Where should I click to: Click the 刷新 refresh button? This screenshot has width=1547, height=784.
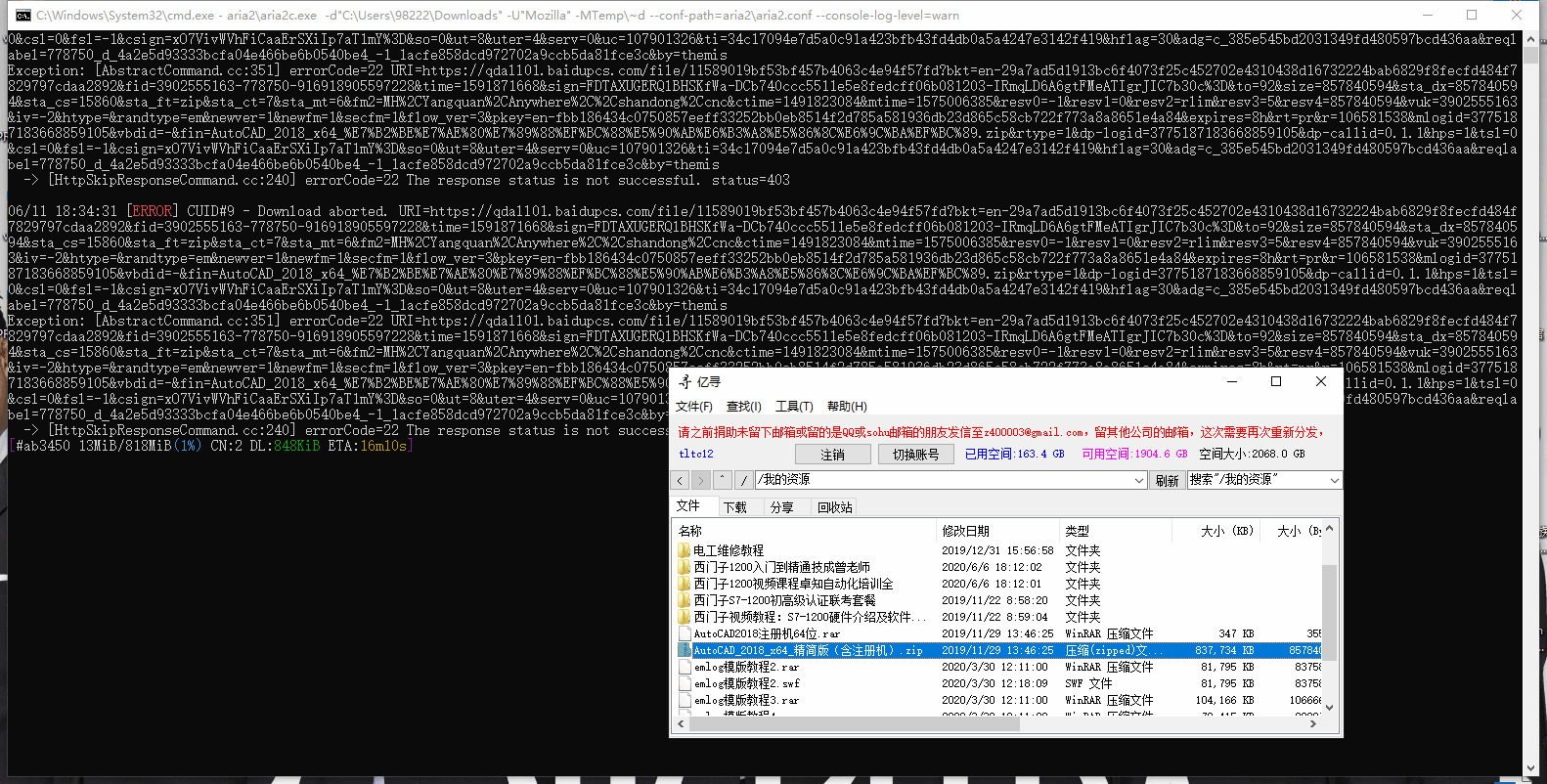tap(1167, 480)
